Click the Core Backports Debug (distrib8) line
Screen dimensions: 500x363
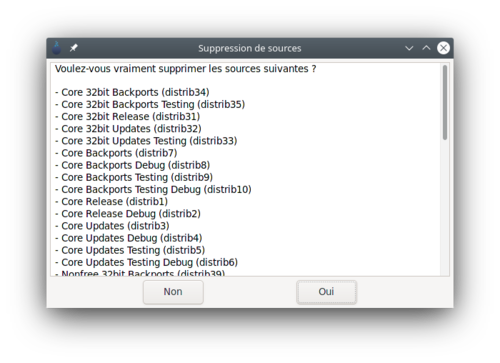[x=133, y=165]
